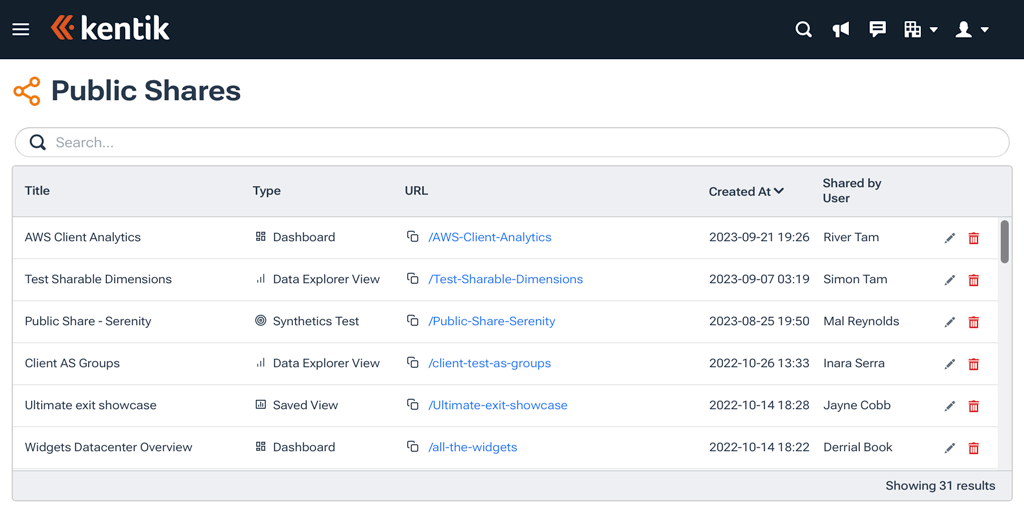Click the Mal Reynolds user cell

[x=861, y=321]
